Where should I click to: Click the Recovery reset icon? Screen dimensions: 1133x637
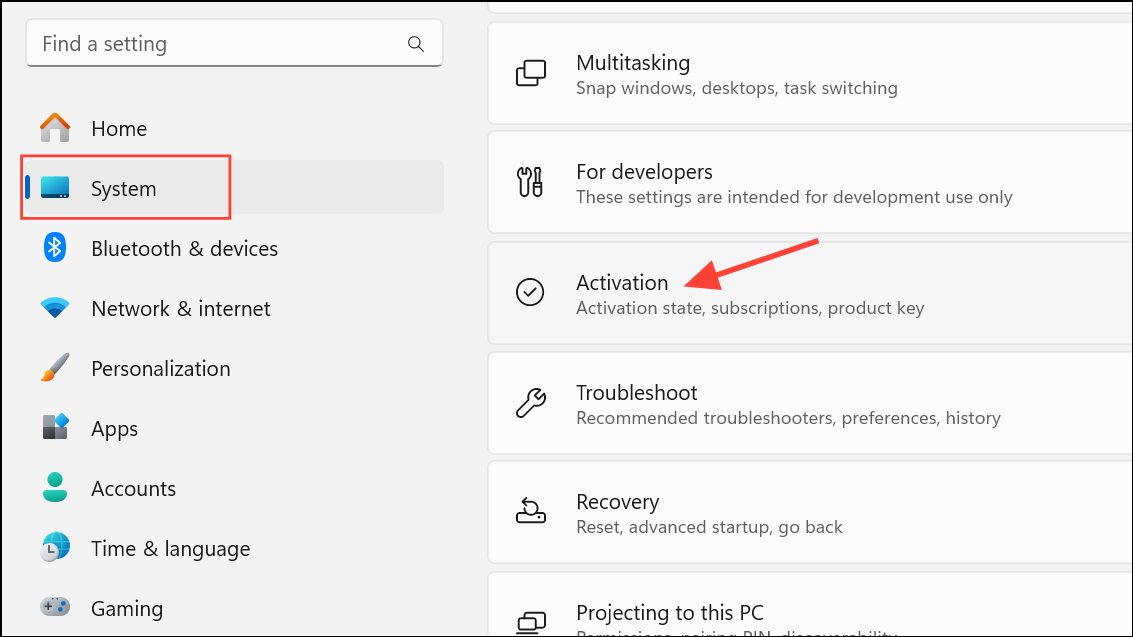click(x=530, y=512)
